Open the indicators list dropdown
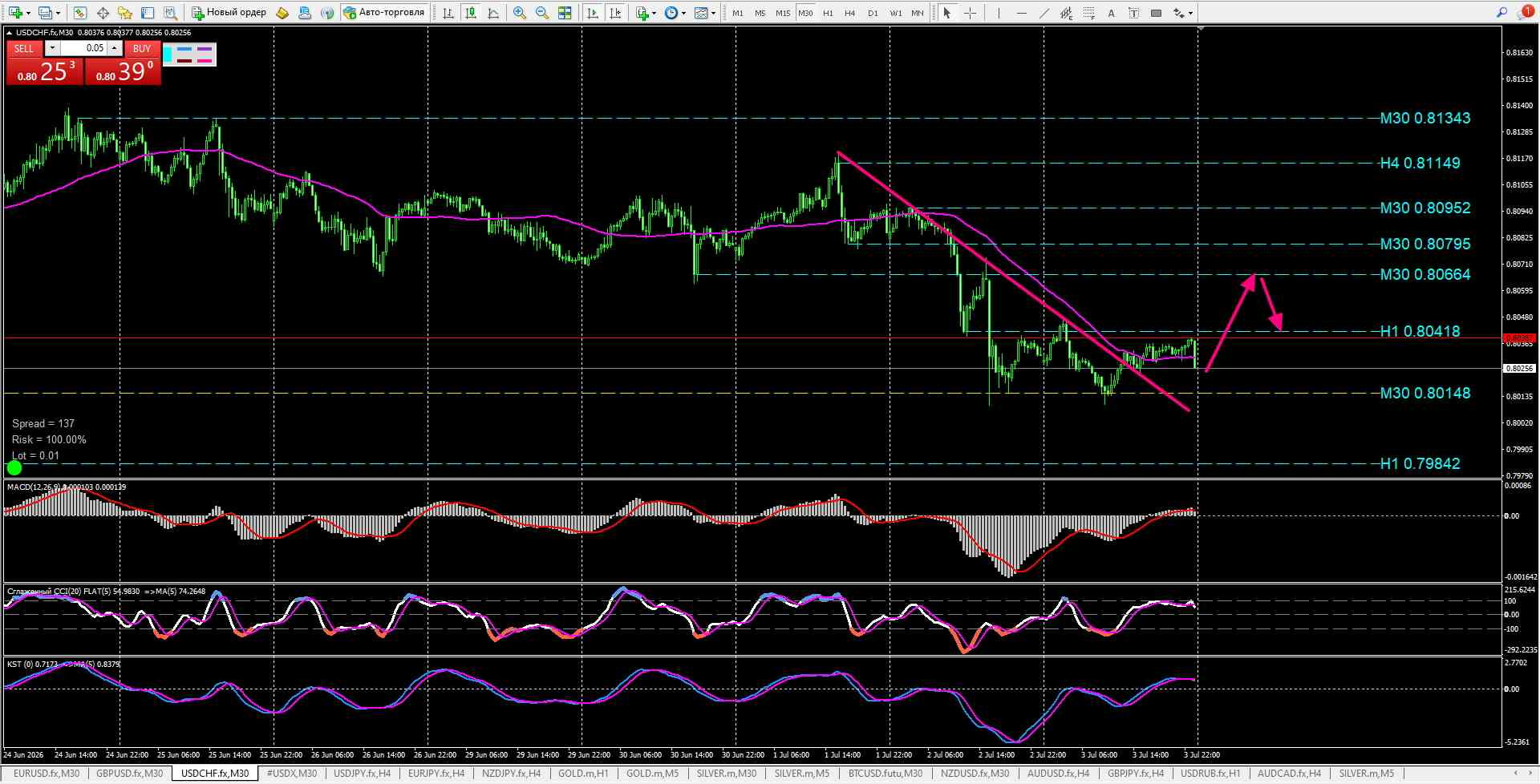The image size is (1540, 784). pyautogui.click(x=646, y=13)
